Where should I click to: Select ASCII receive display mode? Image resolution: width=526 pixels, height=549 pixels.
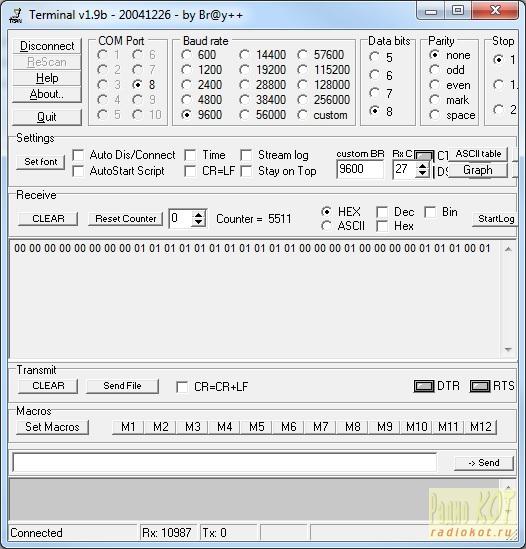(x=326, y=226)
